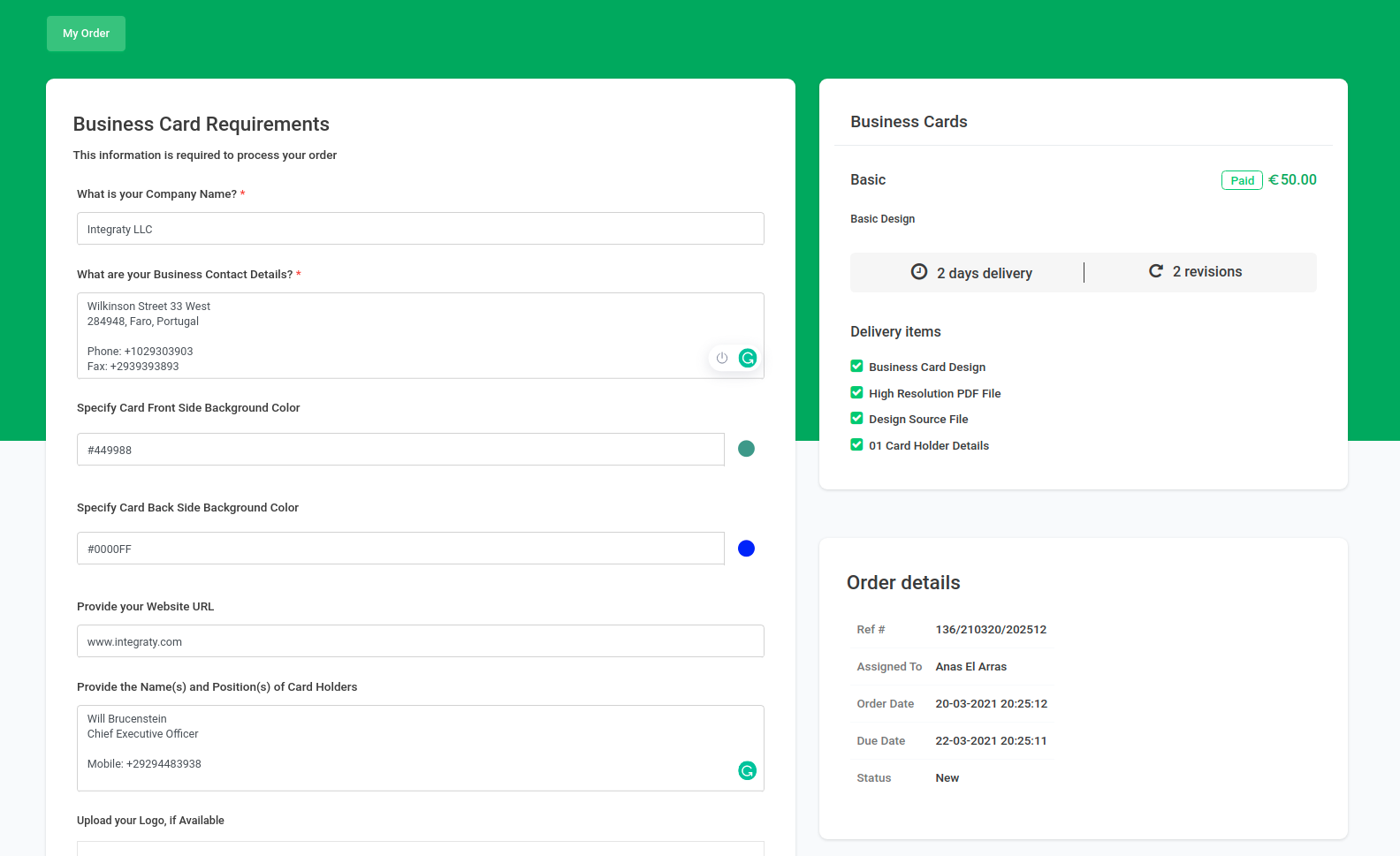This screenshot has height=856, width=1400.
Task: Click the 2 days delivery text
Action: pos(985,273)
